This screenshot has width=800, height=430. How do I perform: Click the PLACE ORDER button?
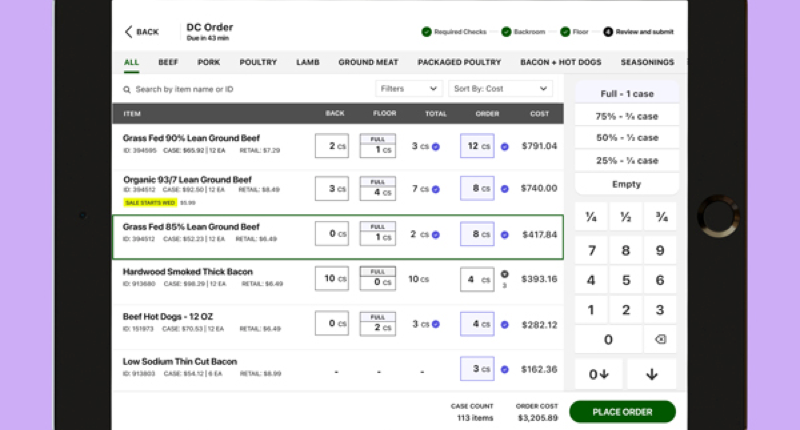coord(622,412)
